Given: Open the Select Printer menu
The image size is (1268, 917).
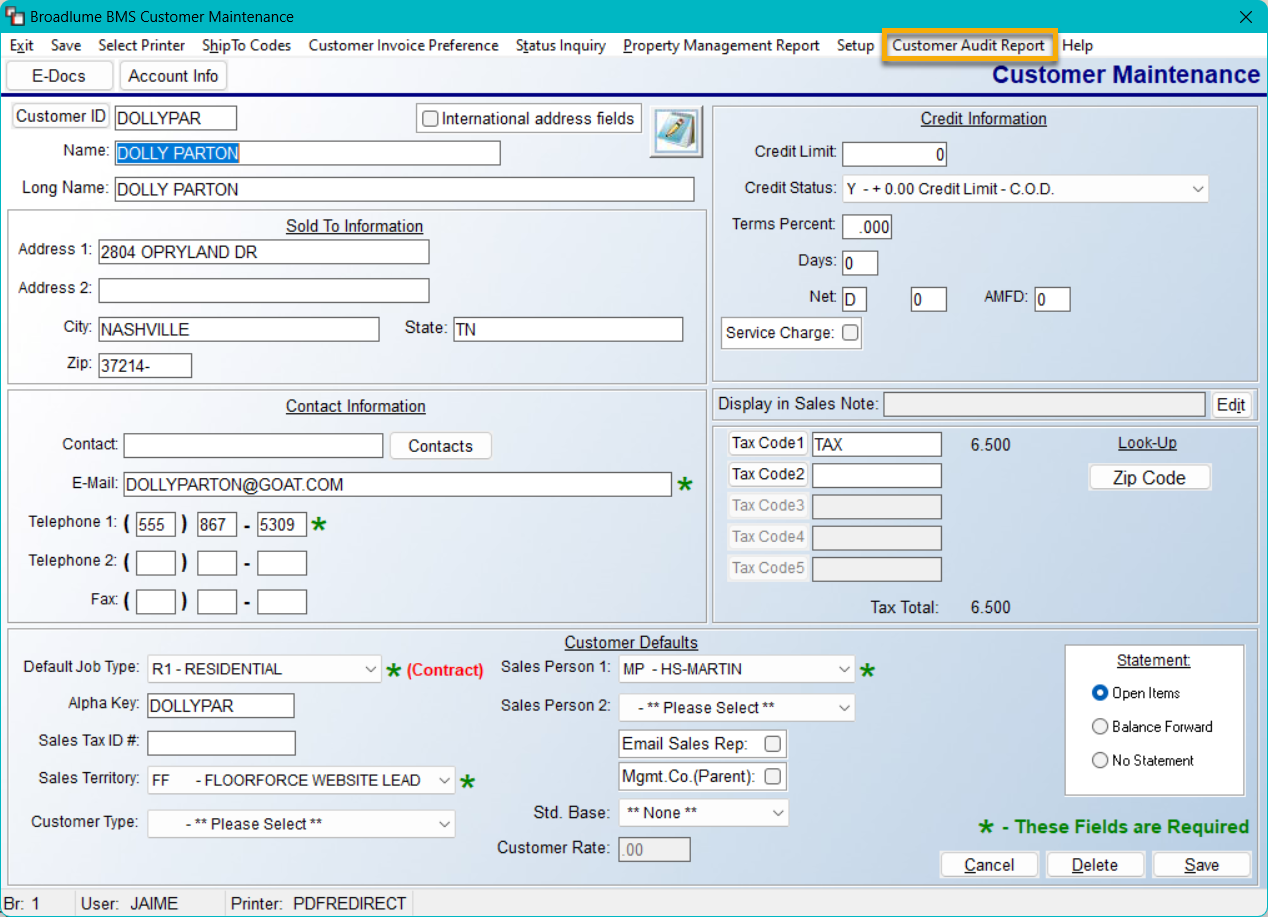Looking at the screenshot, I should tap(141, 46).
